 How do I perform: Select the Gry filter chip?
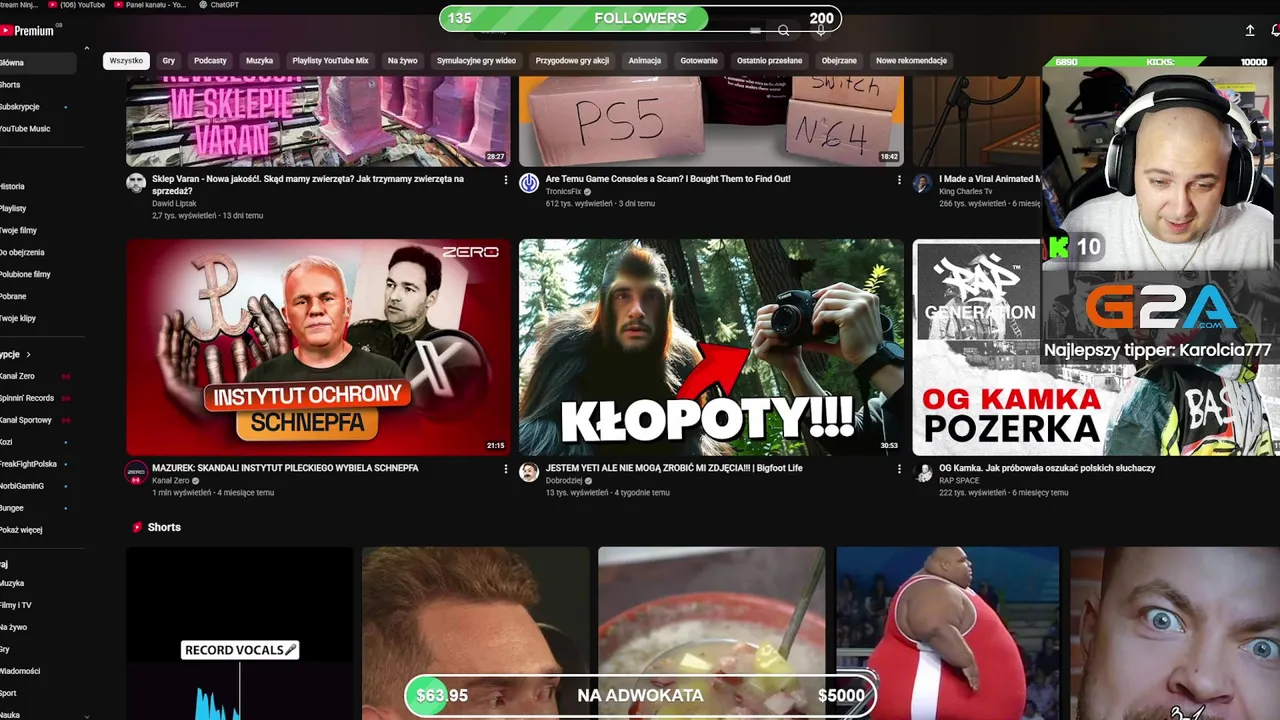[168, 61]
